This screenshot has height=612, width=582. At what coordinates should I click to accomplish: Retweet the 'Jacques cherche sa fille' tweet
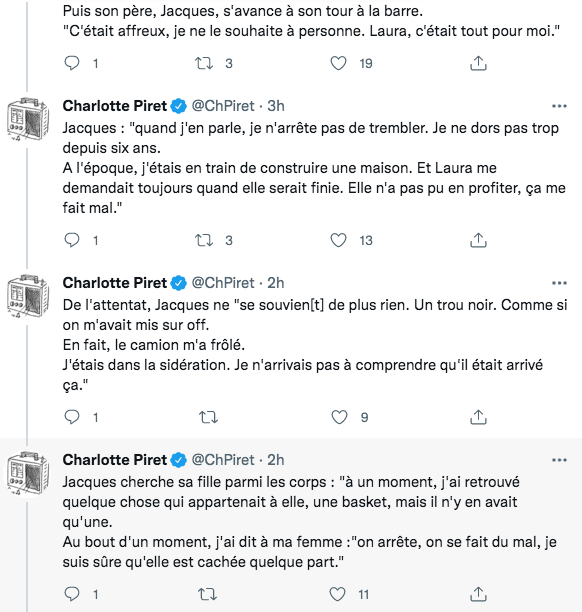(x=207, y=594)
